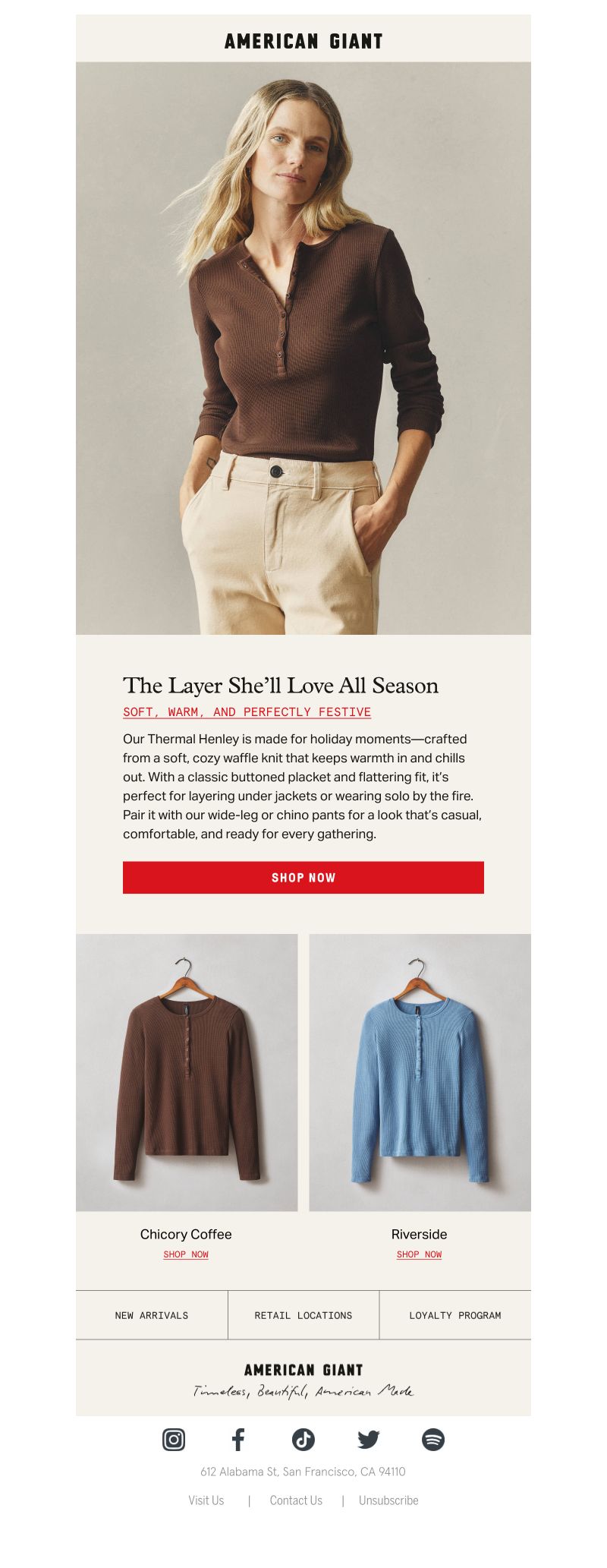Viewport: 607px width, 1568px height.
Task: Click the red SHOP NOW button
Action: [303, 877]
